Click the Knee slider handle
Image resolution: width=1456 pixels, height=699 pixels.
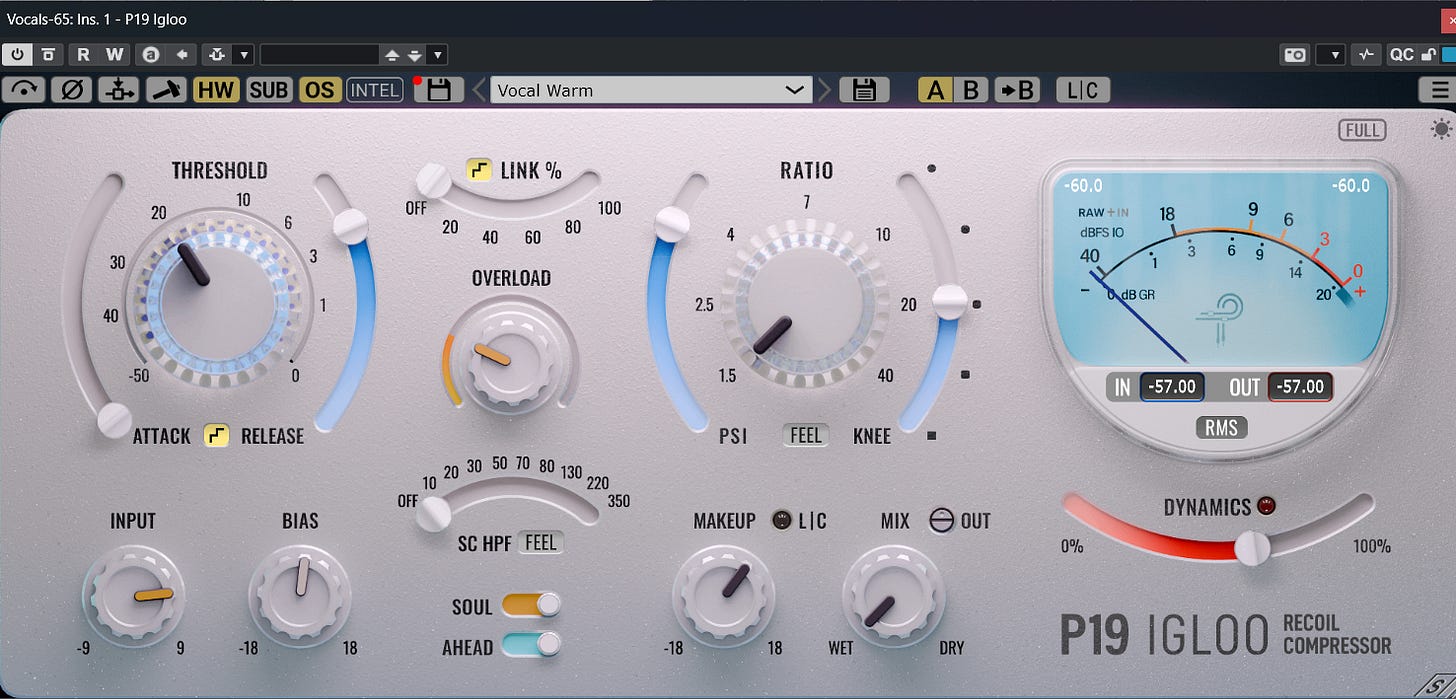click(949, 300)
